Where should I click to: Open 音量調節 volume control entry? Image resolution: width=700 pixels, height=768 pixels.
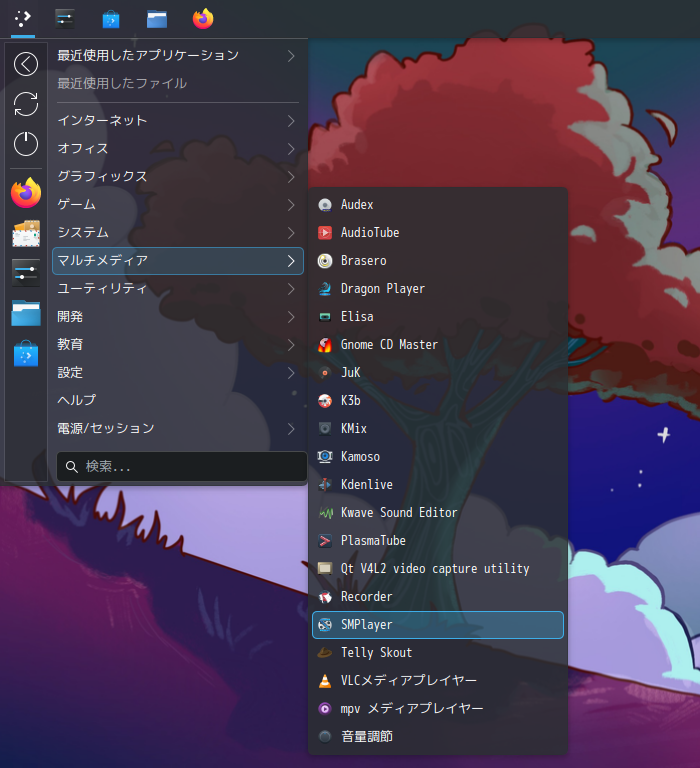pos(438,737)
